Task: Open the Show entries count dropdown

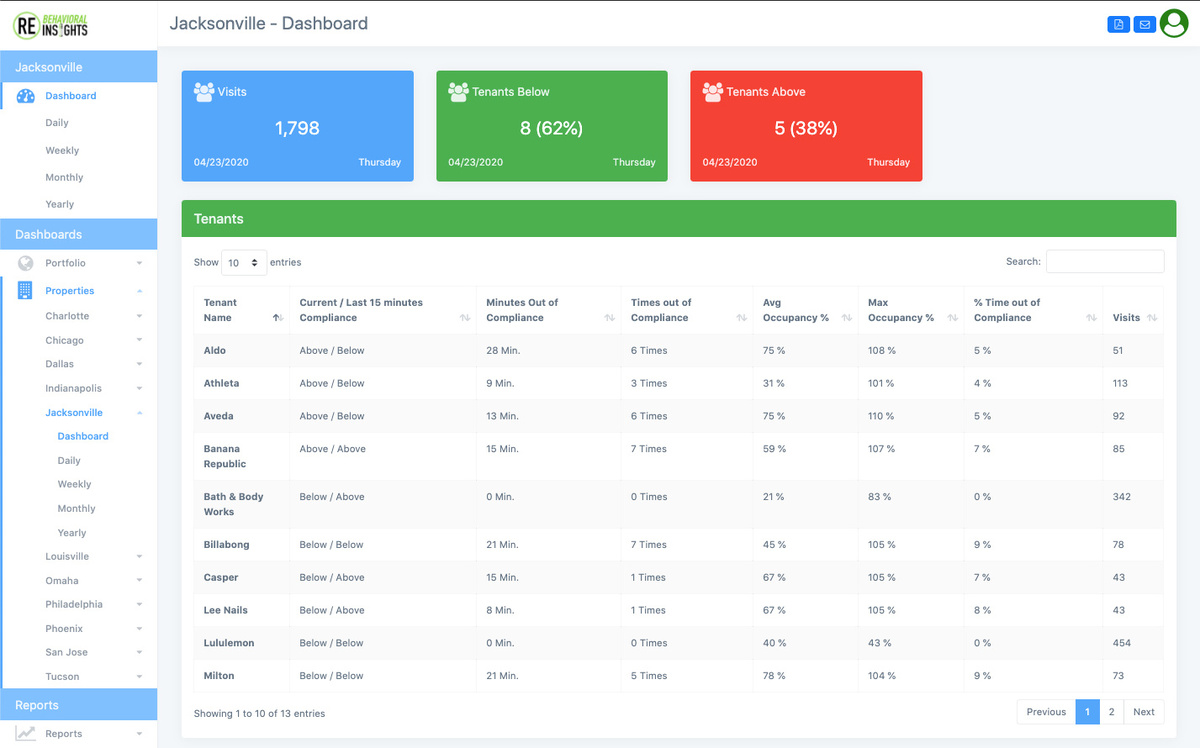Action: 244,262
